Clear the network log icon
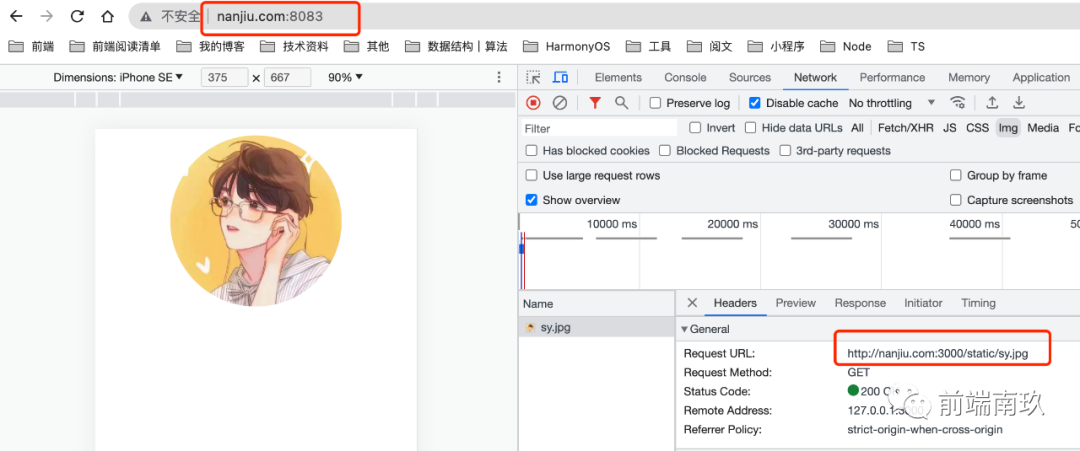Image resolution: width=1080 pixels, height=451 pixels. pos(560,103)
